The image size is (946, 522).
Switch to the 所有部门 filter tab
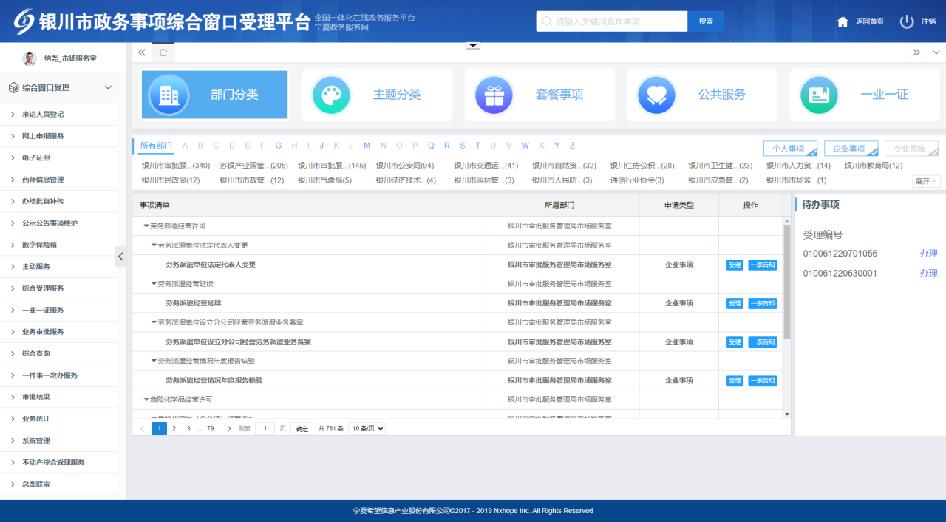[155, 146]
